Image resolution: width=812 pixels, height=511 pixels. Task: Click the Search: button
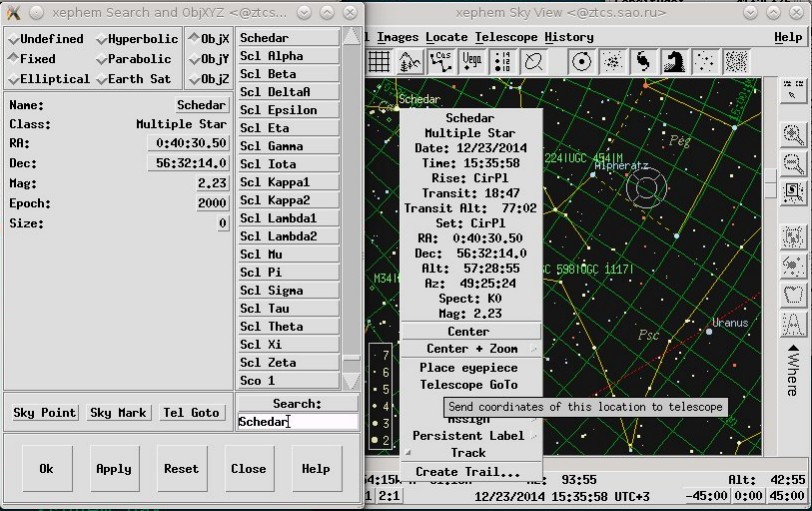[x=297, y=404]
